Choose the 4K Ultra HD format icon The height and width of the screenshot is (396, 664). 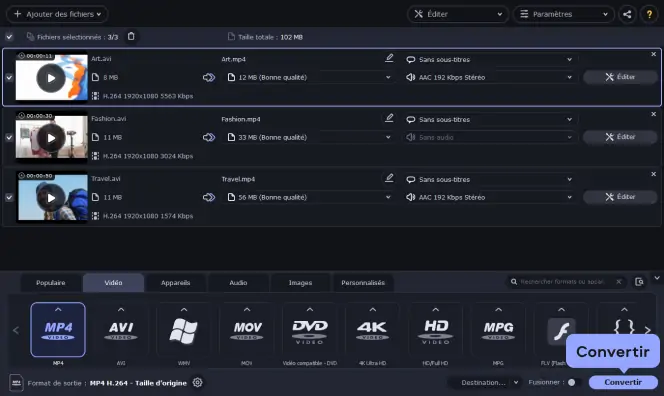coord(373,330)
